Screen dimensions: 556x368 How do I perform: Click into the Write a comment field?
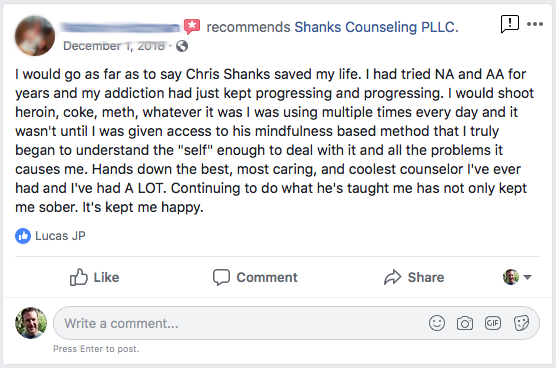point(296,323)
